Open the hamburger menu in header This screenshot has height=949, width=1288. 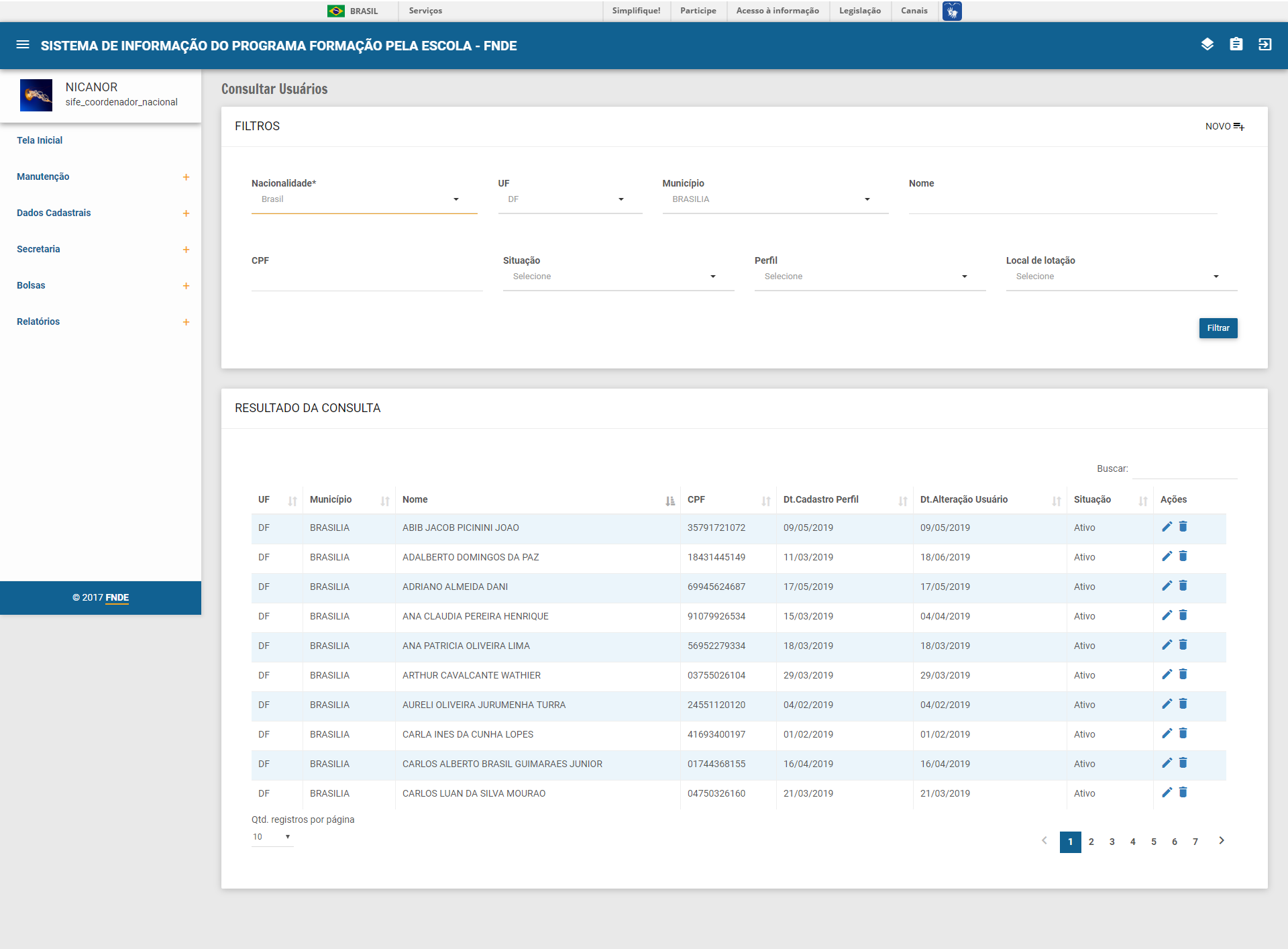pos(23,45)
